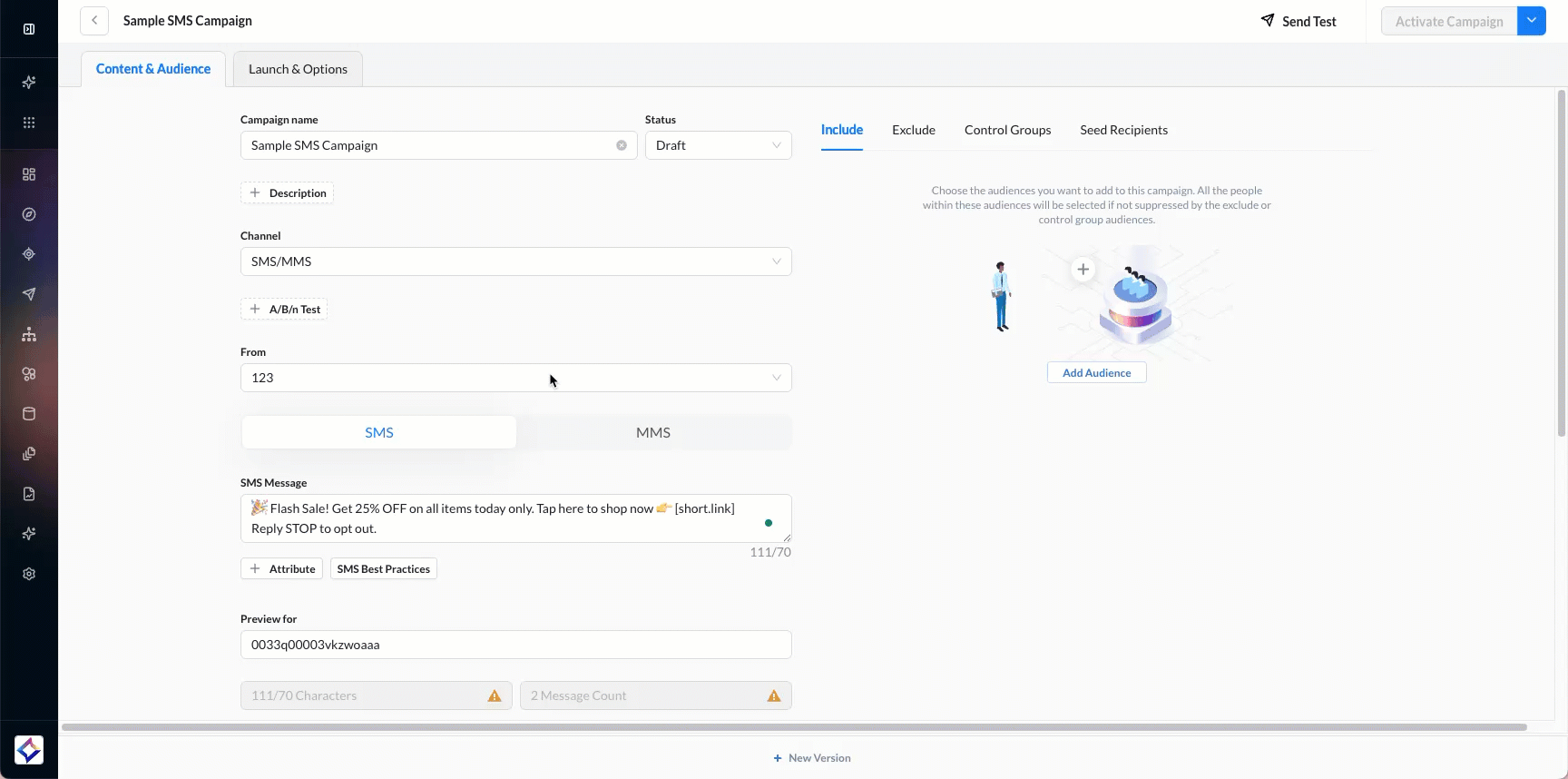The width and height of the screenshot is (1568, 779).
Task: Click the hierarchy org-chart icon in sidebar
Action: coord(29,334)
